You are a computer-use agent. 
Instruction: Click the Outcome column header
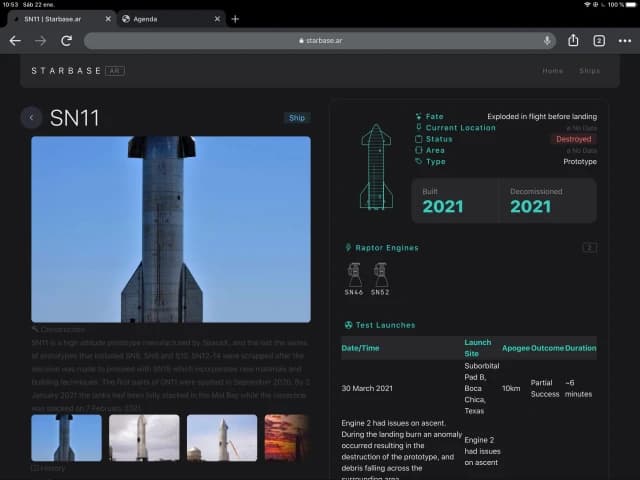[547, 348]
